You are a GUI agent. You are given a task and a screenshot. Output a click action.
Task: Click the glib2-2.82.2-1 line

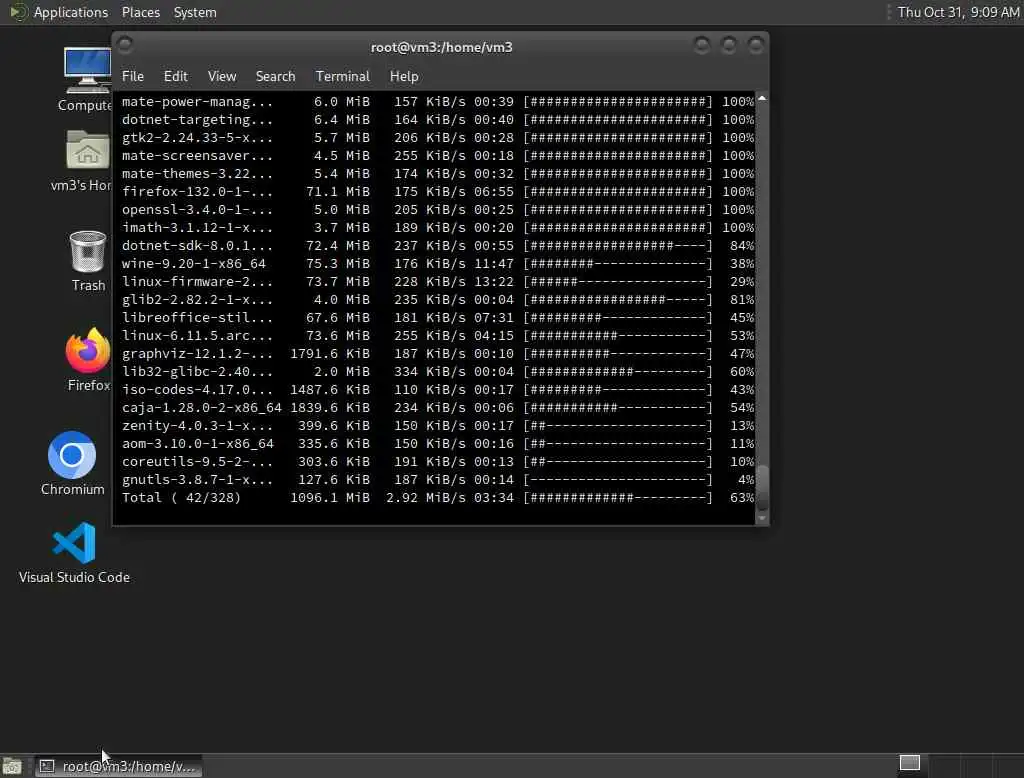click(x=438, y=300)
